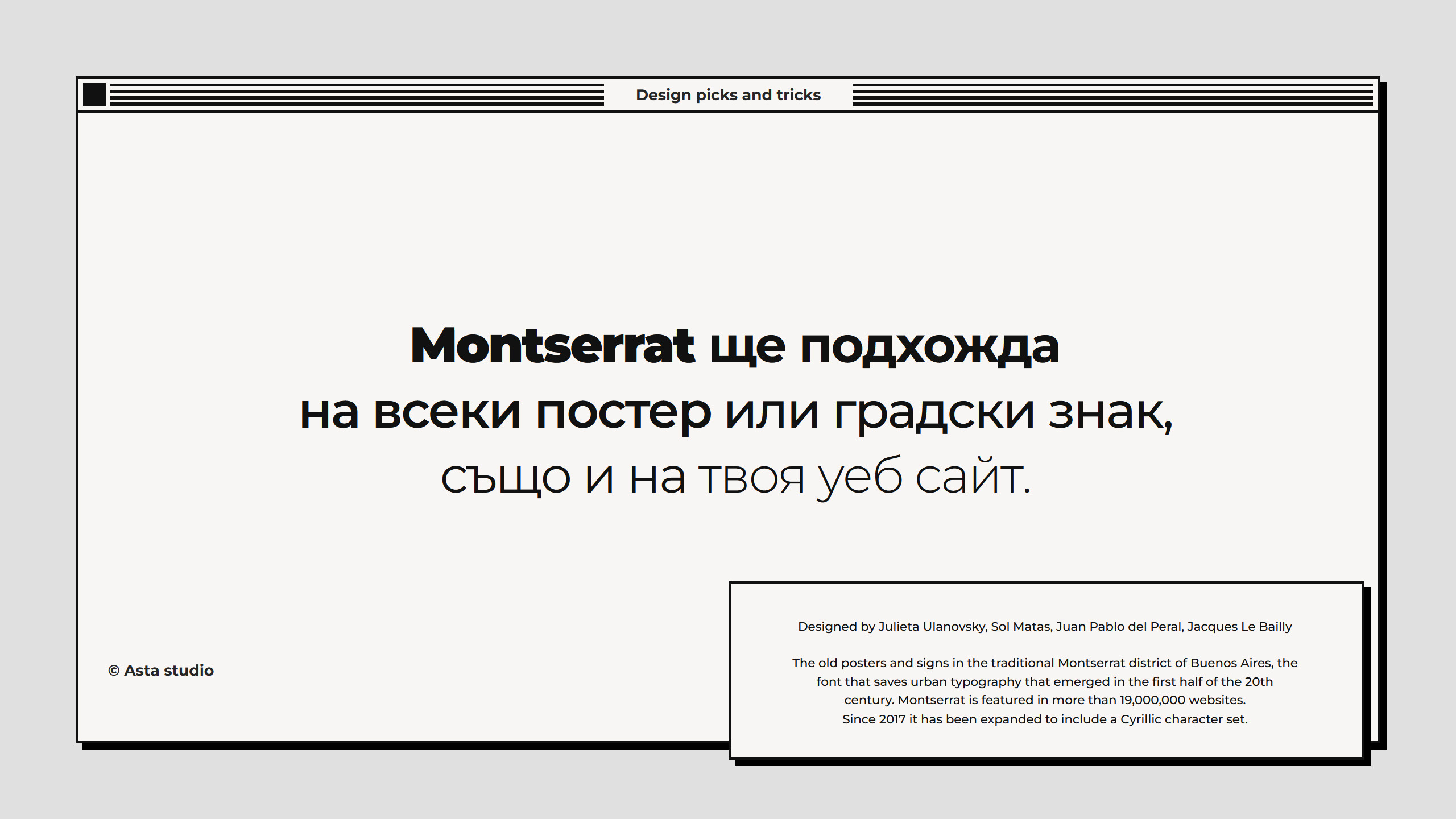Click the 'Designed by Julieta Ulanovsky' line

coord(1045,627)
